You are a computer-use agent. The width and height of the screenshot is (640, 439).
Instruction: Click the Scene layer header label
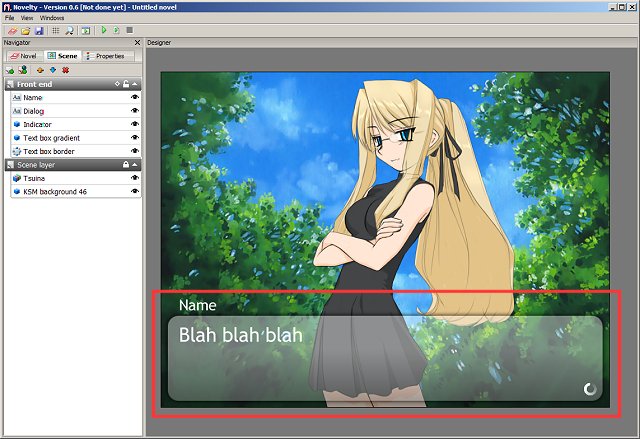36,165
